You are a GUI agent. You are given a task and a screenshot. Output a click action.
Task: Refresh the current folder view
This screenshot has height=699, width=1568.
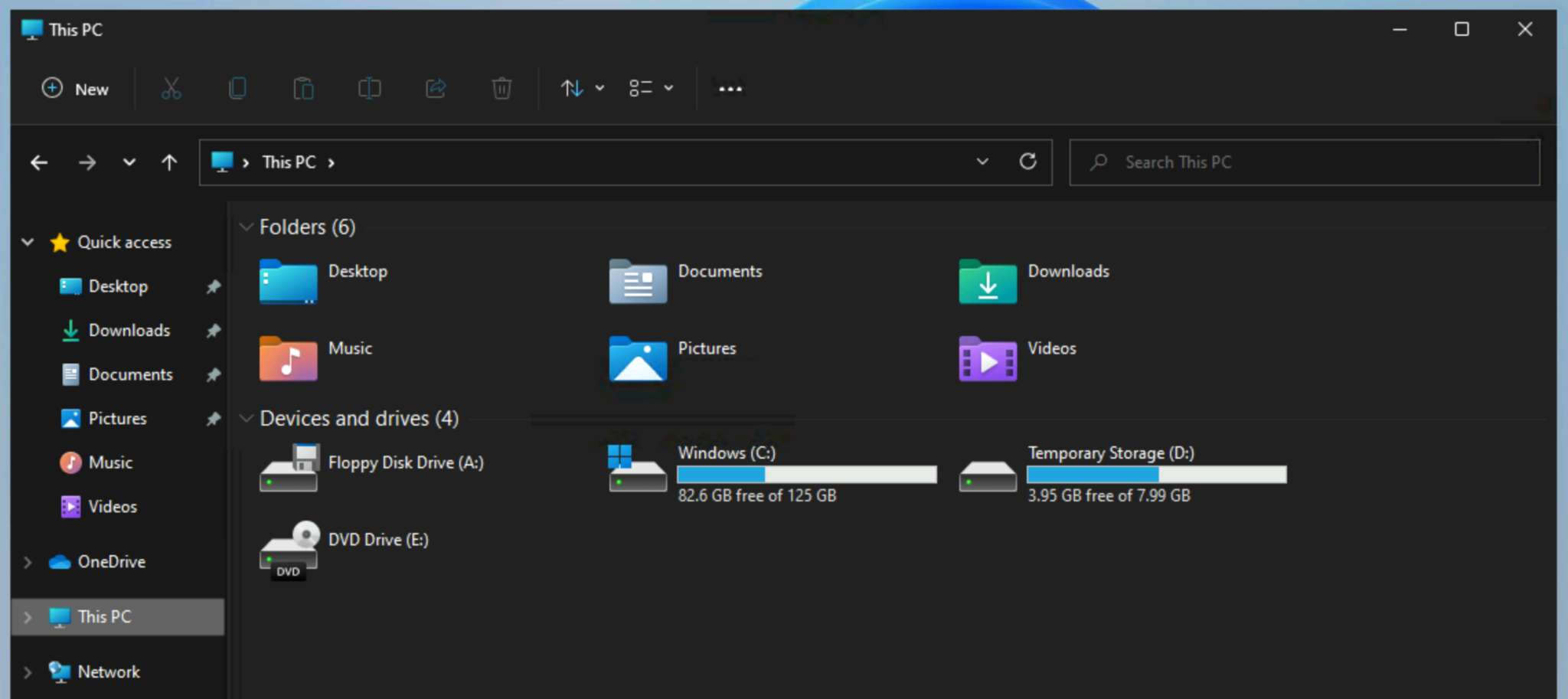(x=1029, y=162)
